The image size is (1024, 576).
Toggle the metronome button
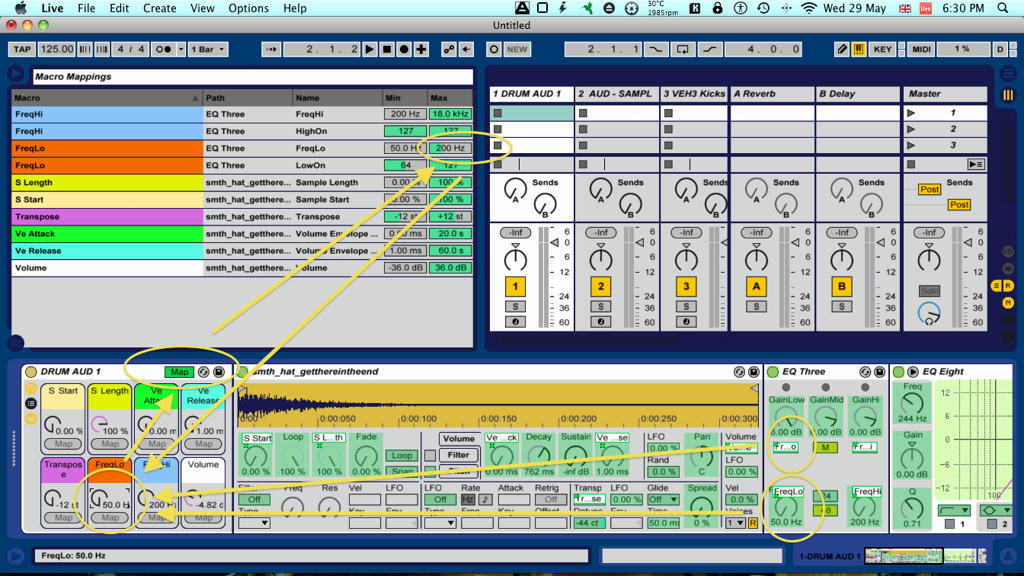pyautogui.click(x=163, y=49)
